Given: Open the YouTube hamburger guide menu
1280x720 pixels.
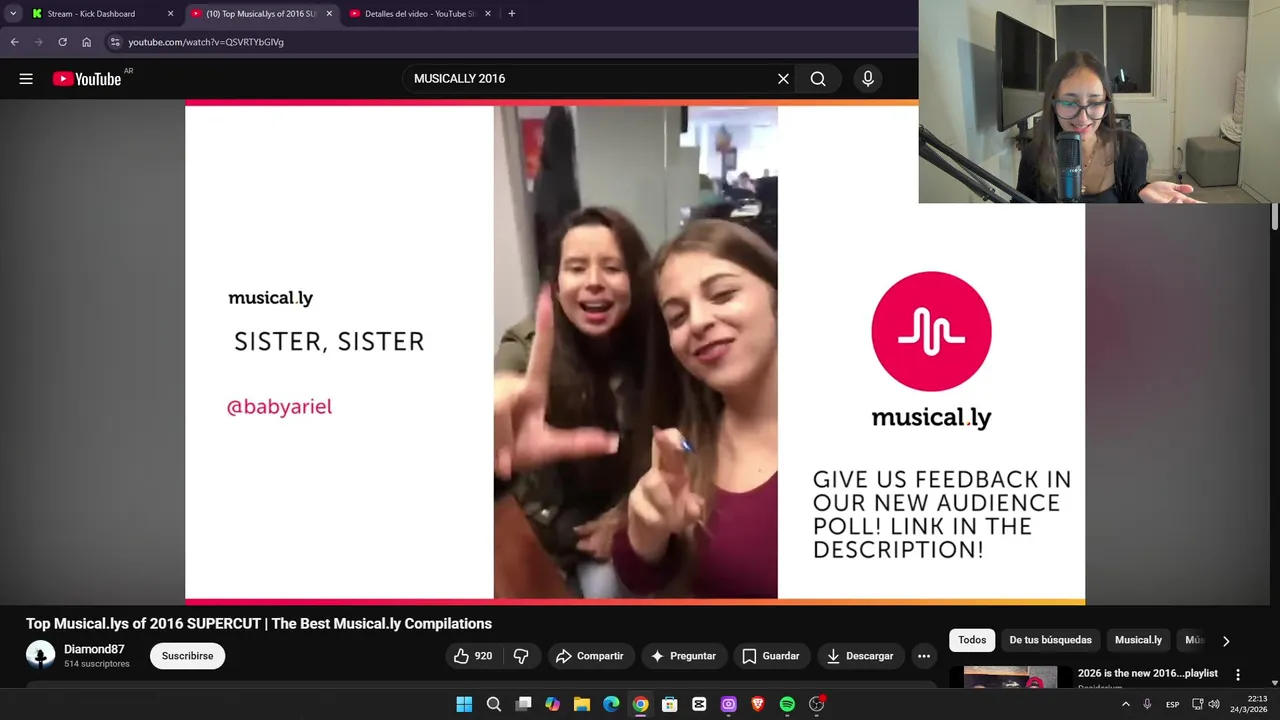Looking at the screenshot, I should pyautogui.click(x=26, y=79).
